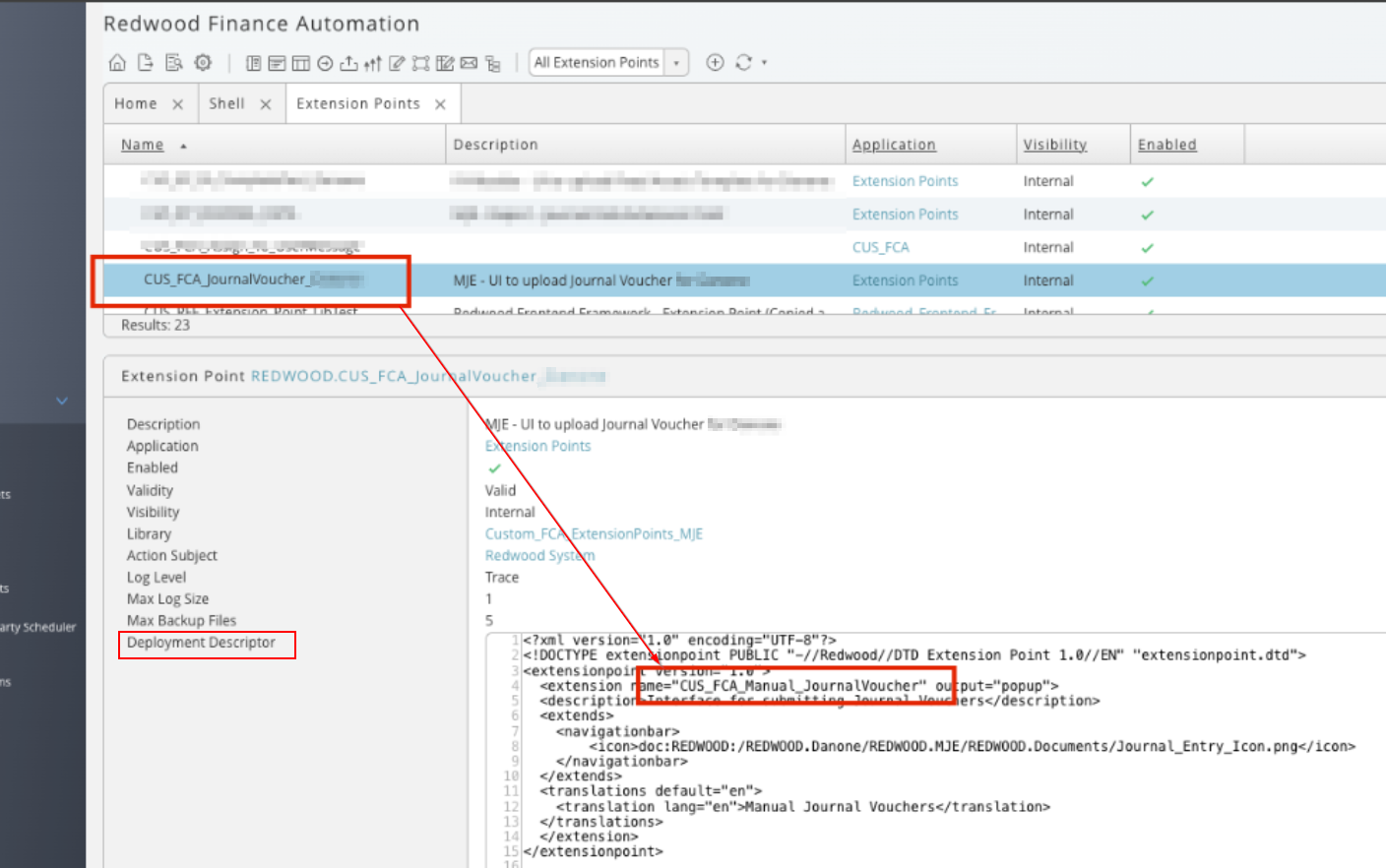Switch to the Shell tab

click(x=226, y=103)
